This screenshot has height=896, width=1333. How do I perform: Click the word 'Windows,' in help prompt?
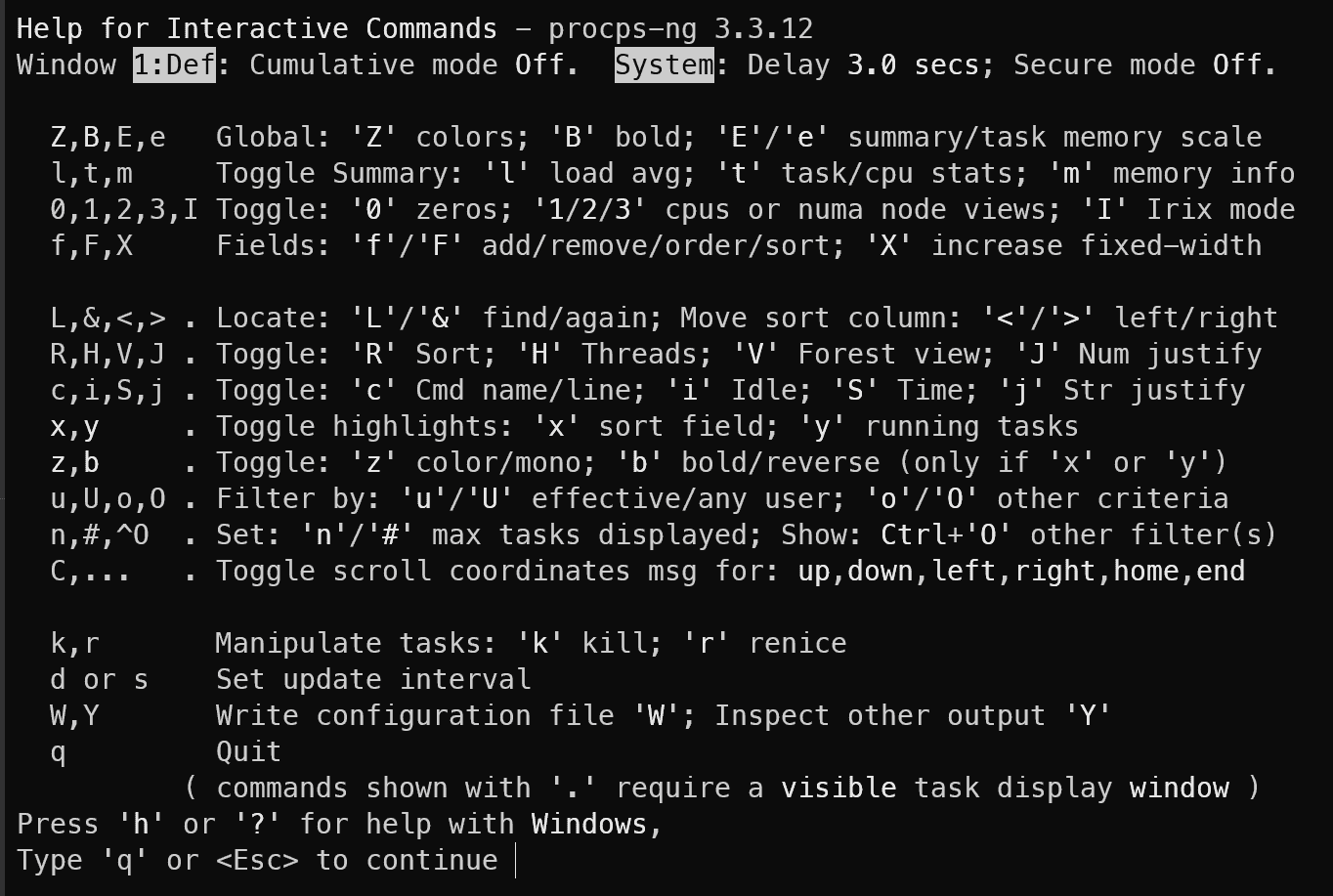click(597, 825)
